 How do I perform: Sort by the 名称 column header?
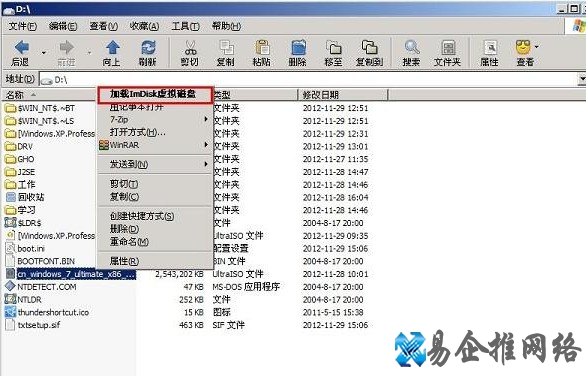[49, 95]
